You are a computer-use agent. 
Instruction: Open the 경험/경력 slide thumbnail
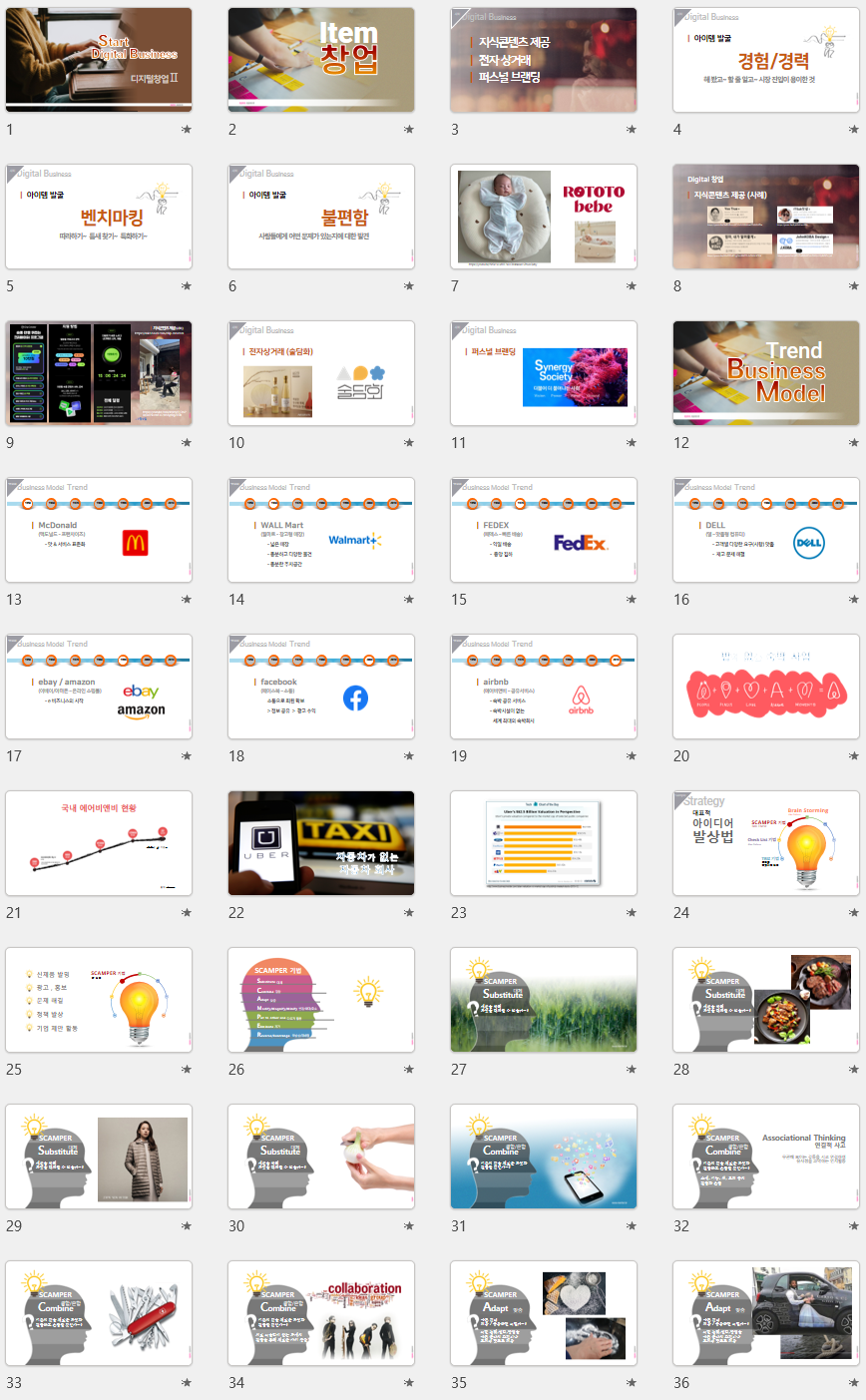point(766,60)
